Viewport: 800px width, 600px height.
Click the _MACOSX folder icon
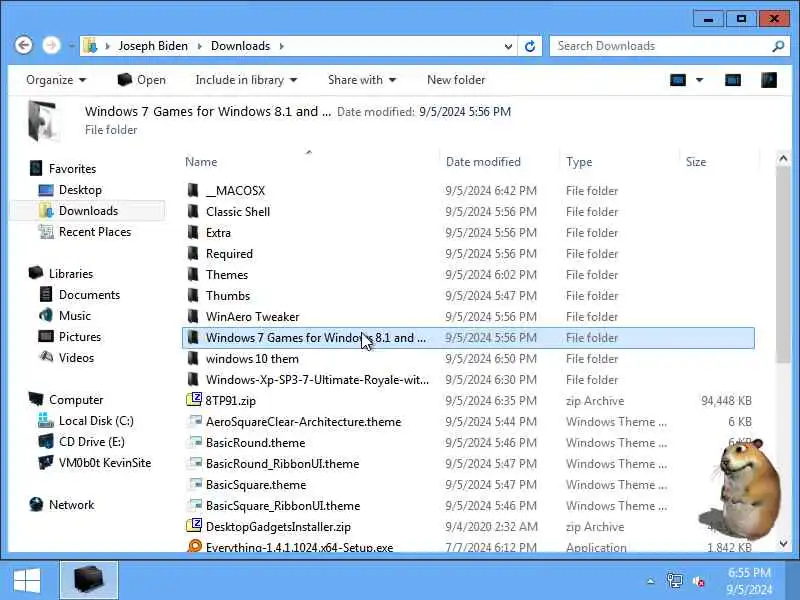click(x=193, y=191)
